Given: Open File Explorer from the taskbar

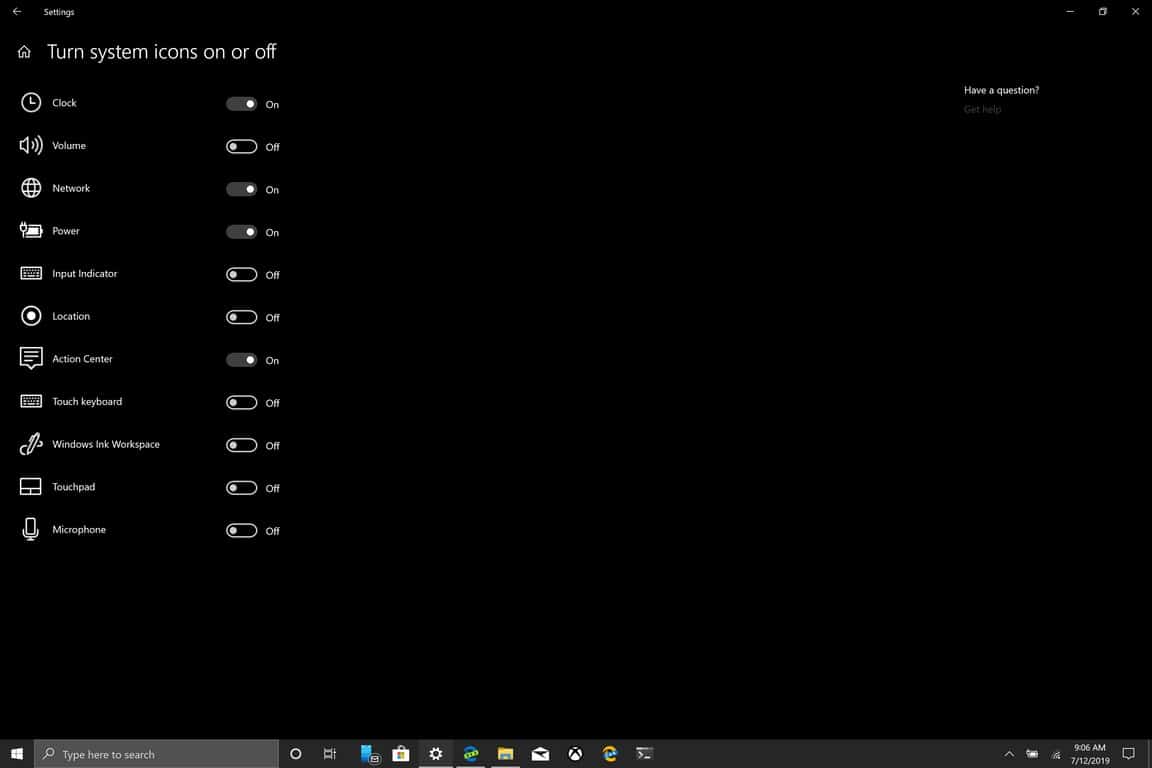Looking at the screenshot, I should pyautogui.click(x=505, y=754).
